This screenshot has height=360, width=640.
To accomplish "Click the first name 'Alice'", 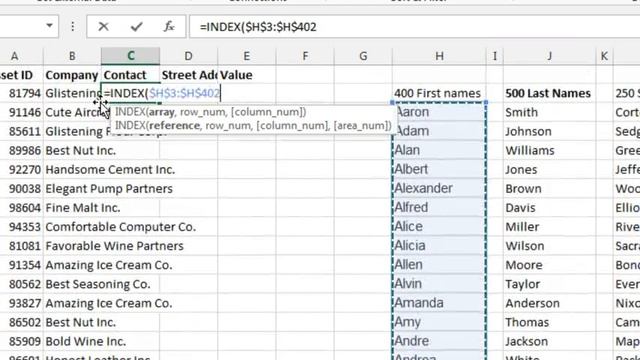I will 439,227.
